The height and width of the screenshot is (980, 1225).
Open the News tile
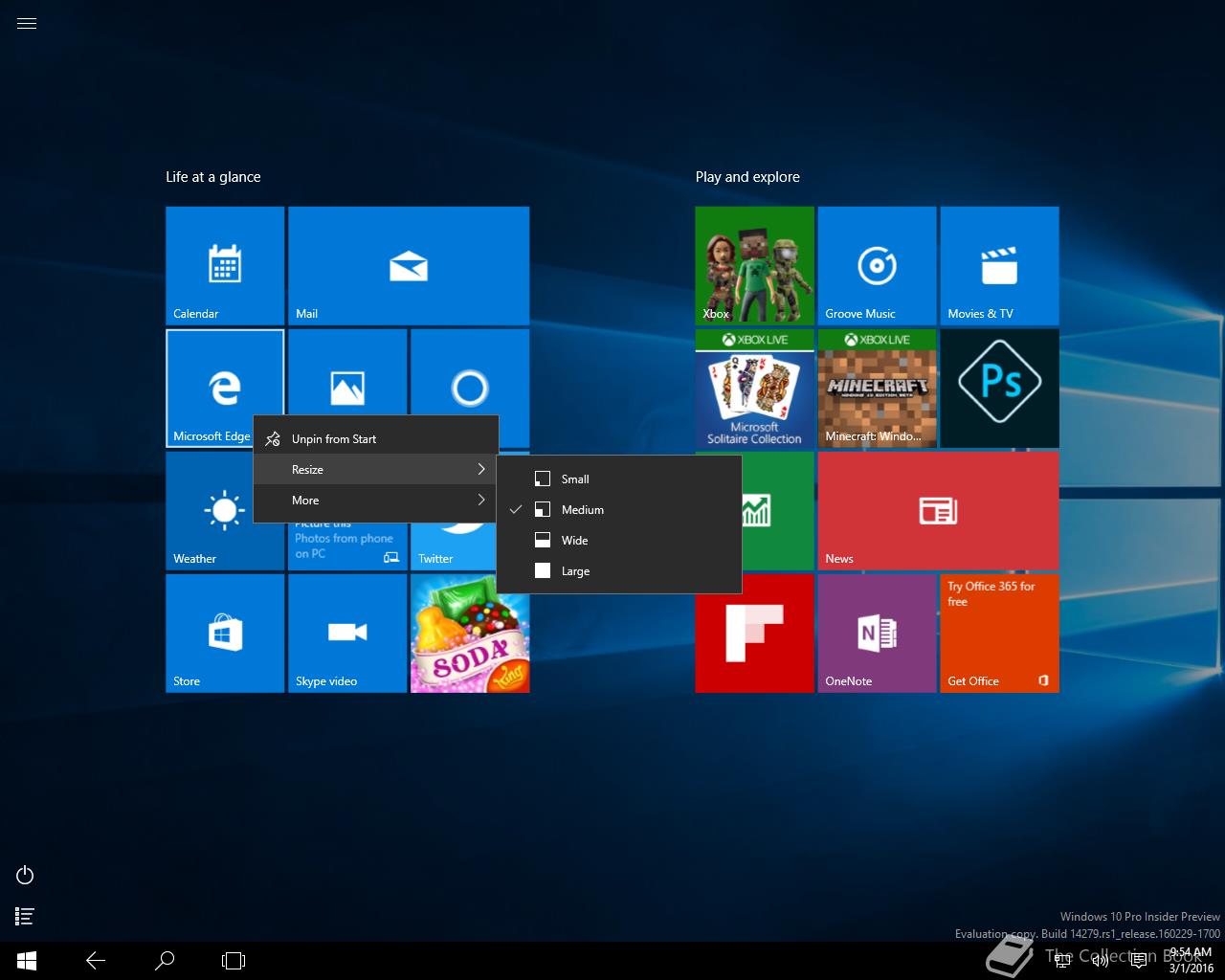[939, 511]
